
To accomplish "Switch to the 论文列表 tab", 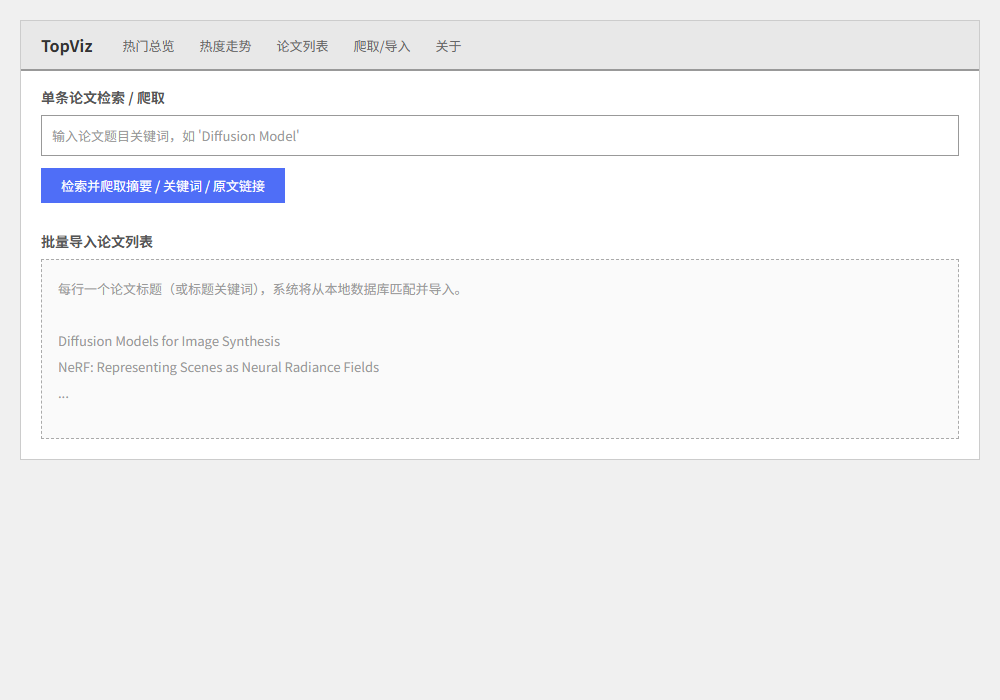I will pyautogui.click(x=302, y=46).
